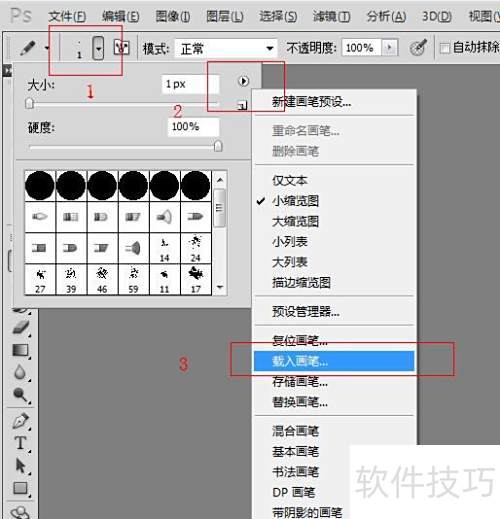Enable the 自动抹除 checkbox

444,48
